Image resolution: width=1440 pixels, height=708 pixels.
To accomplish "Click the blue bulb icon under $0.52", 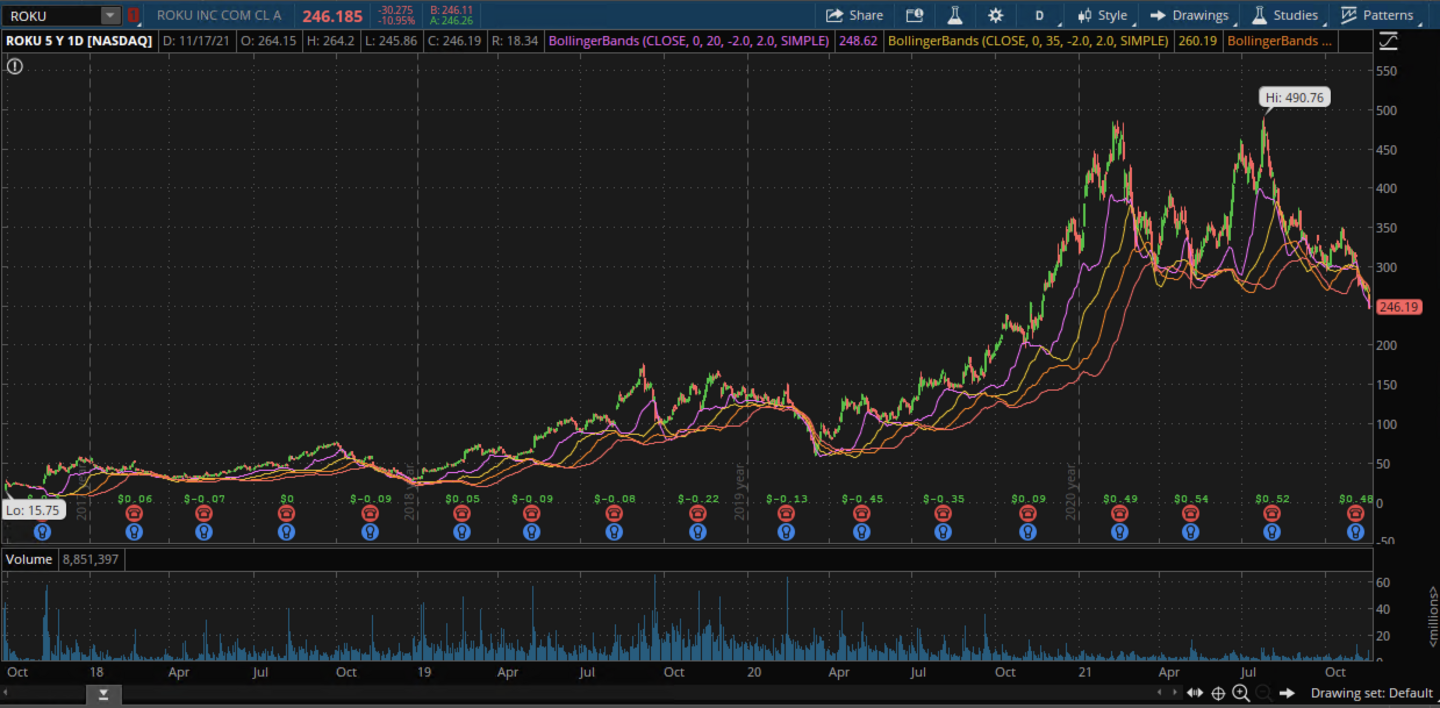I will 1270,532.
